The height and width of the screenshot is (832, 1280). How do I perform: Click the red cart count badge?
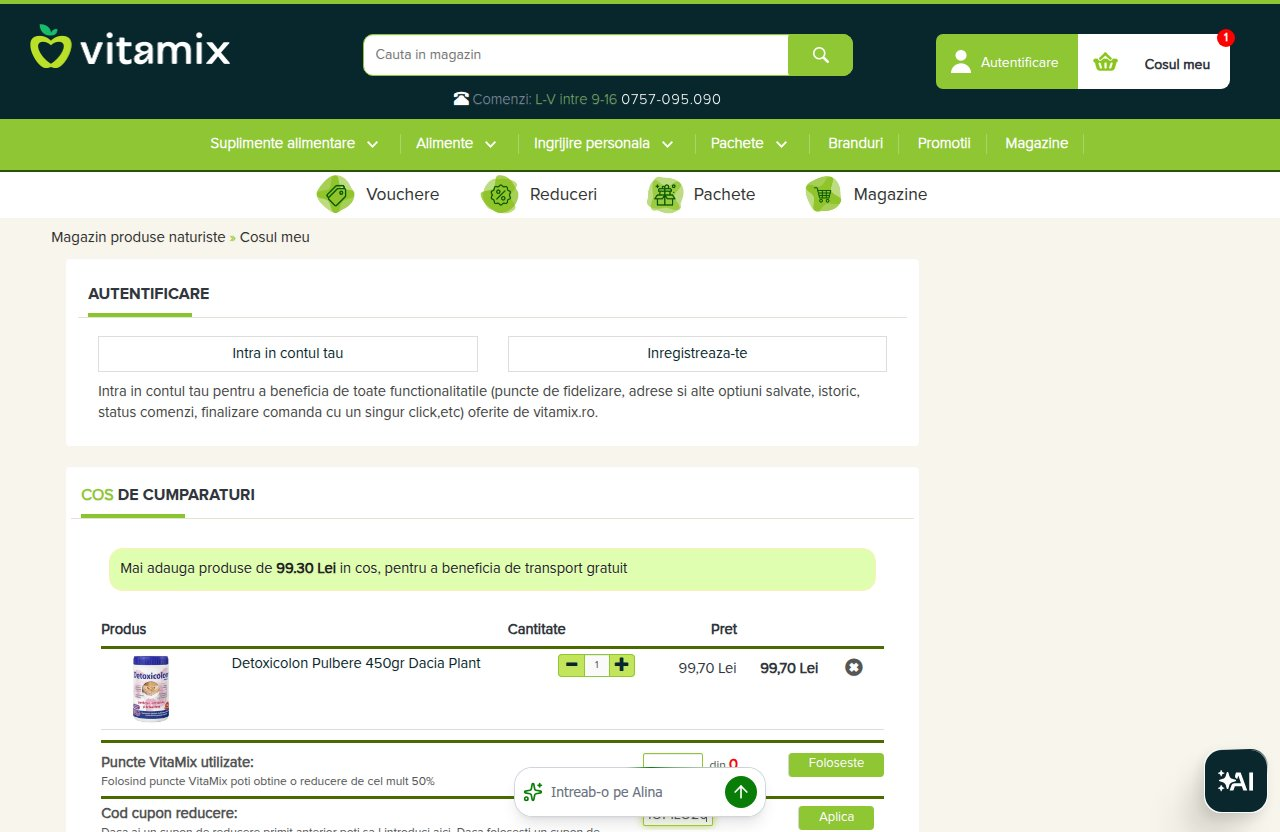click(x=1226, y=38)
